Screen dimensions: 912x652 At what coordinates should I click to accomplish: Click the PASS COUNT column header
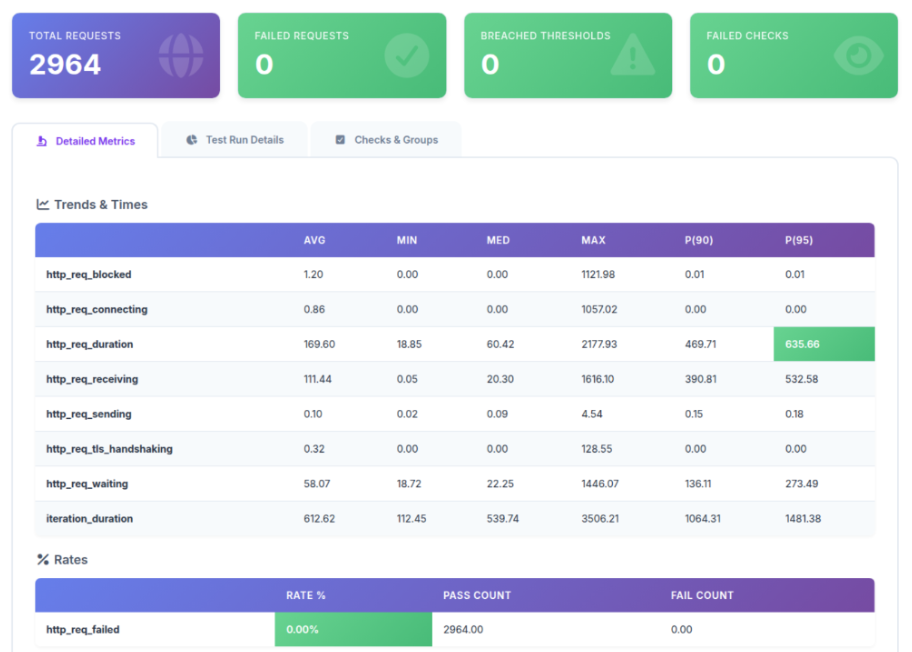click(477, 596)
